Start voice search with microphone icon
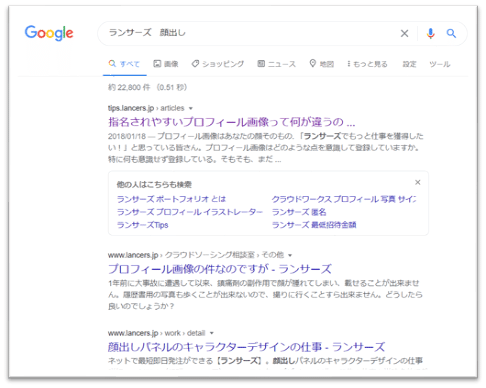The width and height of the screenshot is (486, 388). pyautogui.click(x=430, y=33)
